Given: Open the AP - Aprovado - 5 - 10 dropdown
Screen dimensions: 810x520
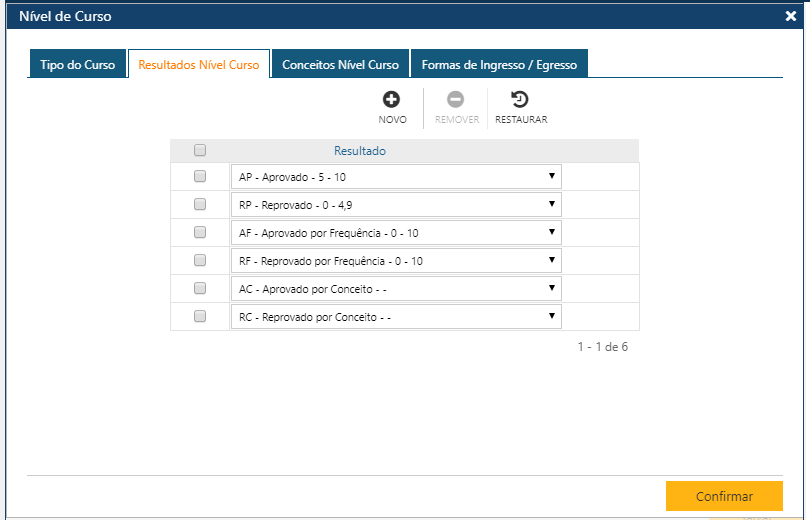Looking at the screenshot, I should (x=396, y=177).
